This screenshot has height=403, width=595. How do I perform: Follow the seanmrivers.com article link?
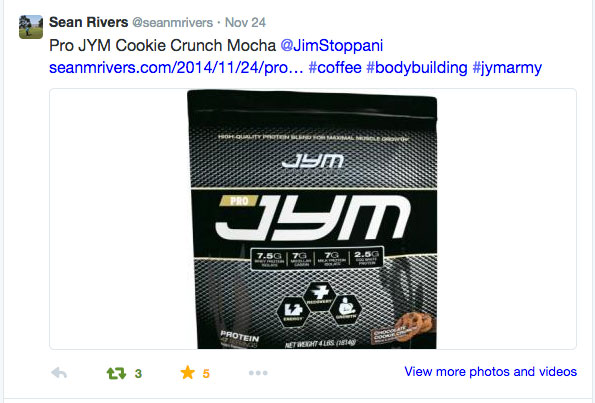click(x=176, y=68)
